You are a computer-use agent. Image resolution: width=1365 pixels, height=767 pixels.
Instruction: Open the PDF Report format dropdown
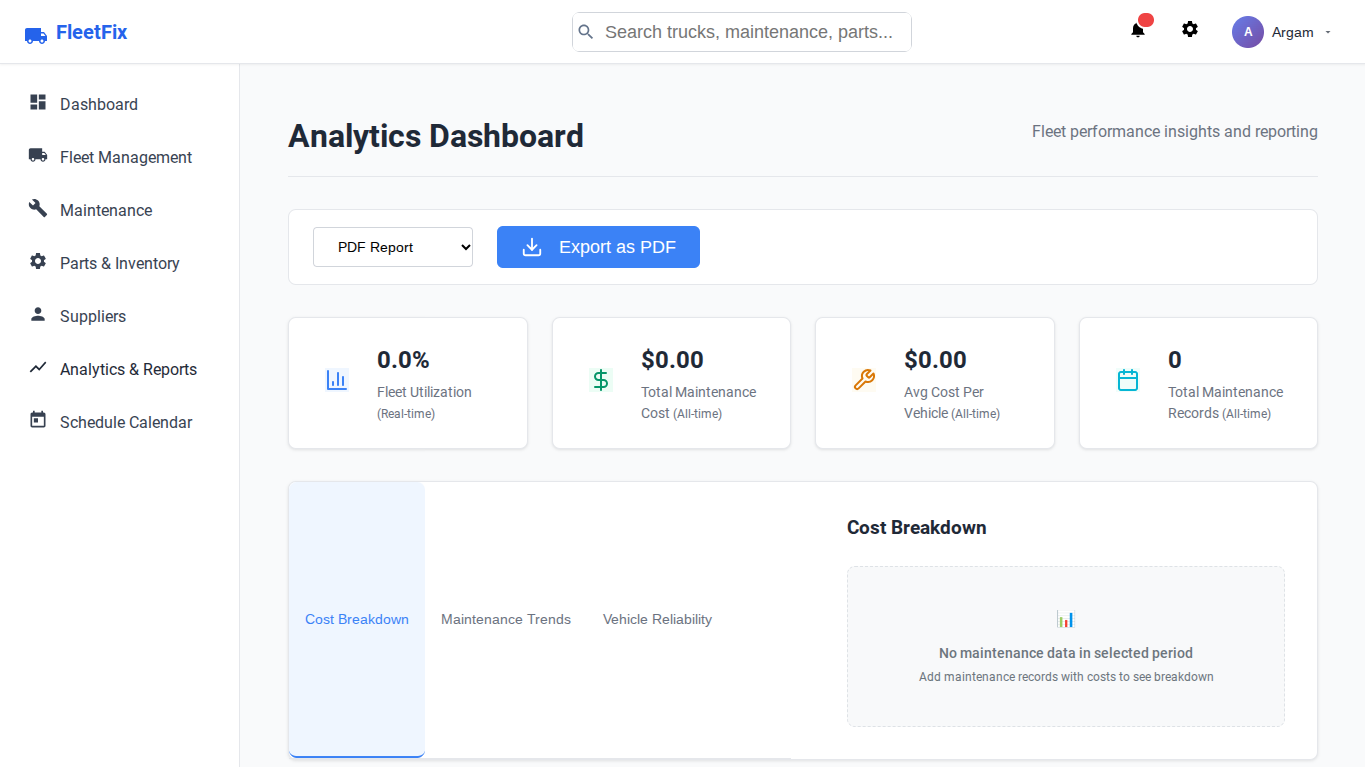[x=392, y=246]
